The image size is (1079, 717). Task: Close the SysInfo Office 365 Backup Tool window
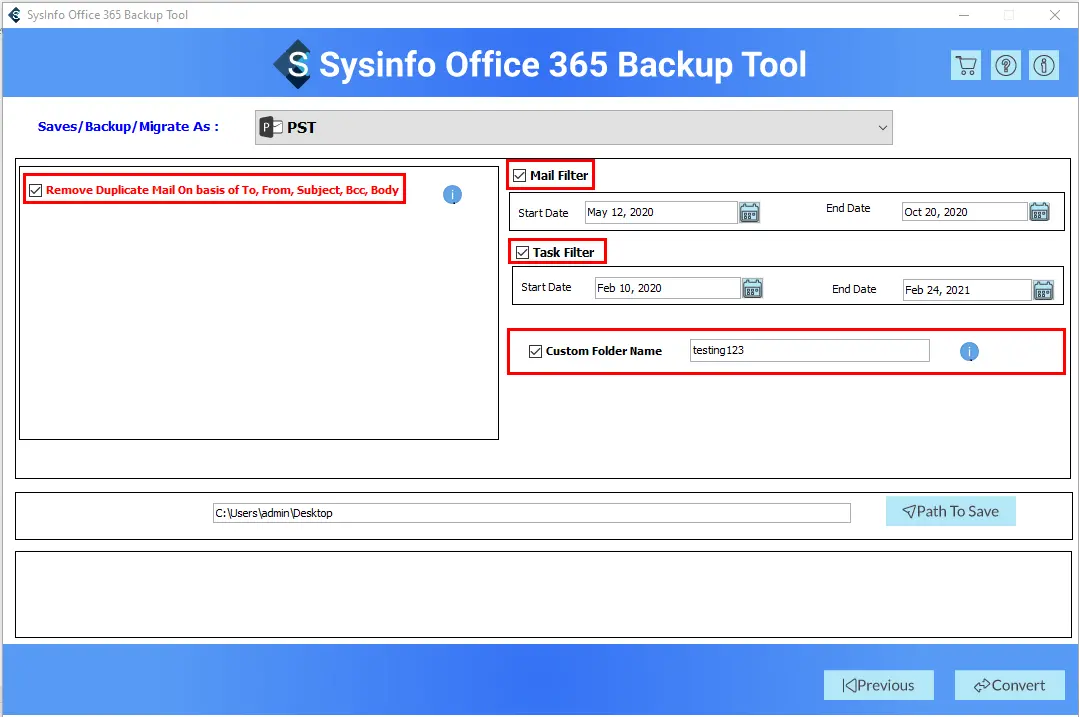1054,14
